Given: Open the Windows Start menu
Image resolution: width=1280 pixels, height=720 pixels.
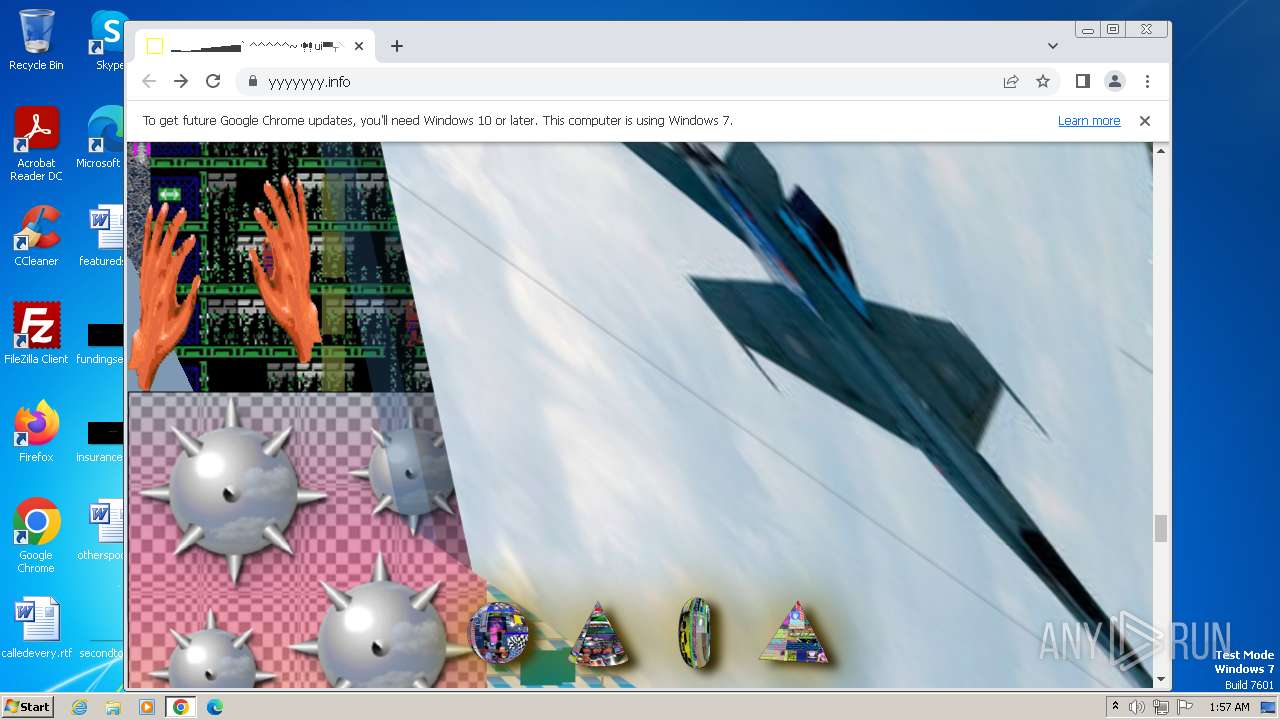Looking at the screenshot, I should [27, 706].
